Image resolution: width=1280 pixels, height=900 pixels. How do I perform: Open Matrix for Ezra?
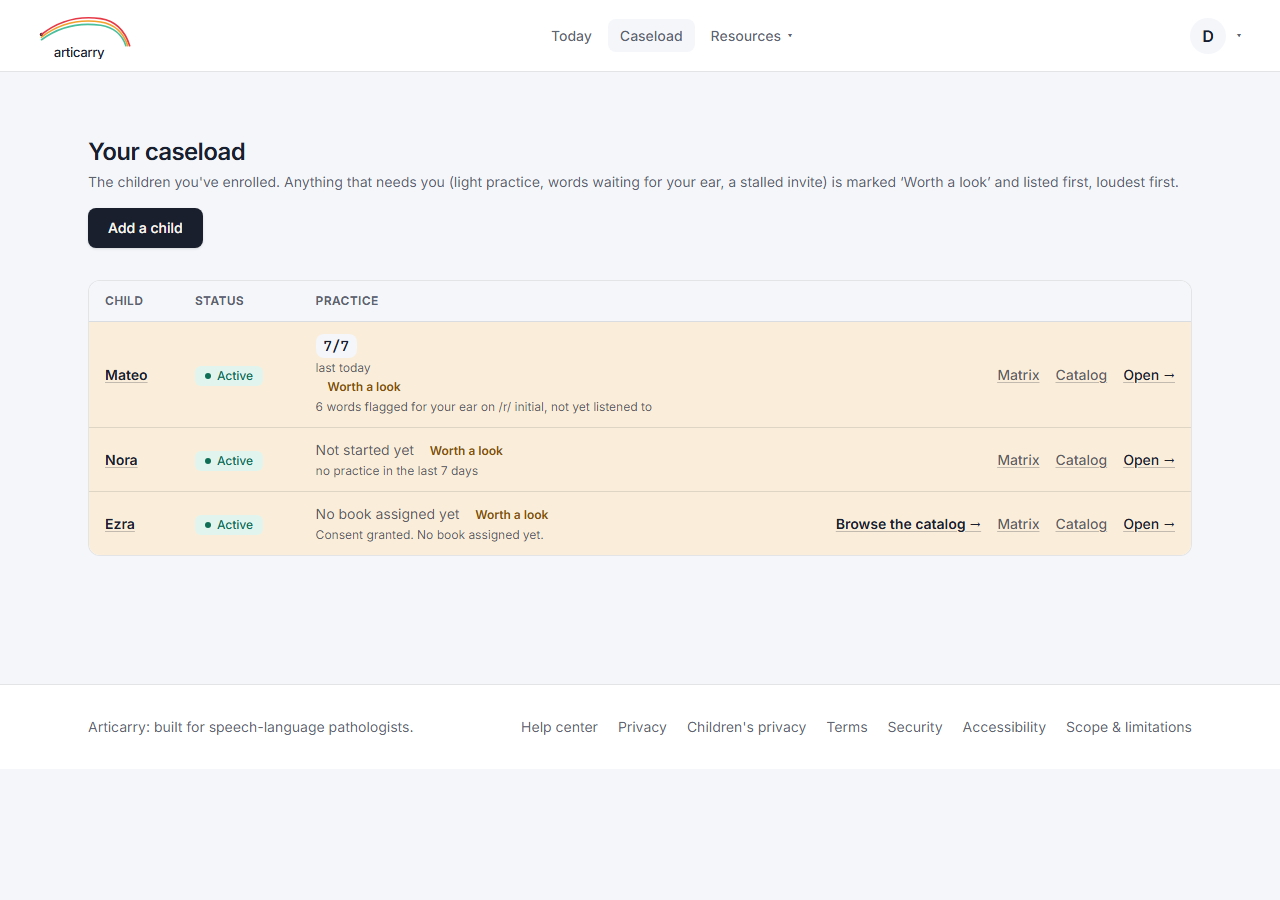(1018, 524)
